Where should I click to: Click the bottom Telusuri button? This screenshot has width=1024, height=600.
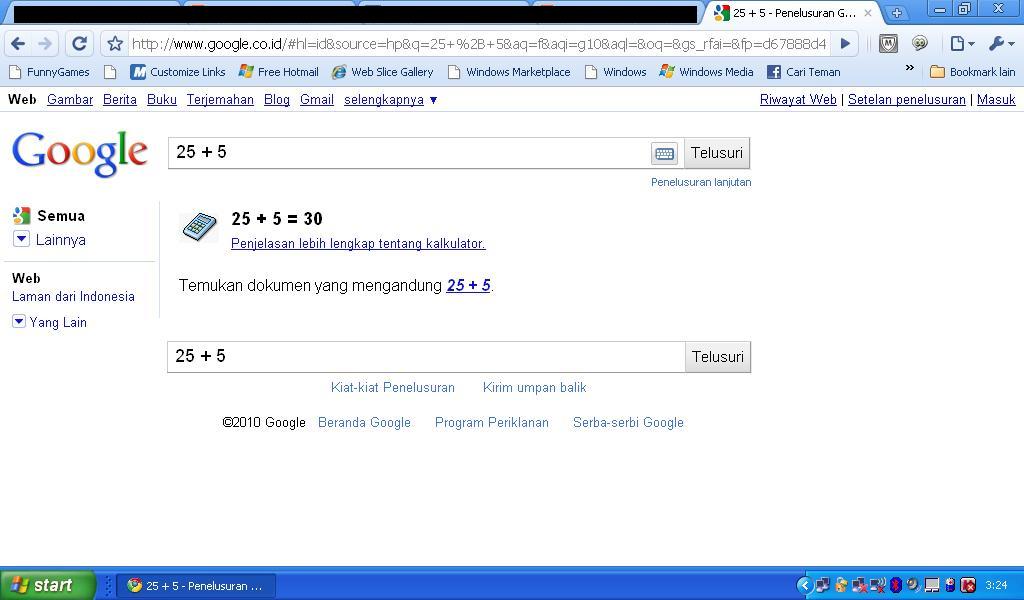[x=718, y=356]
